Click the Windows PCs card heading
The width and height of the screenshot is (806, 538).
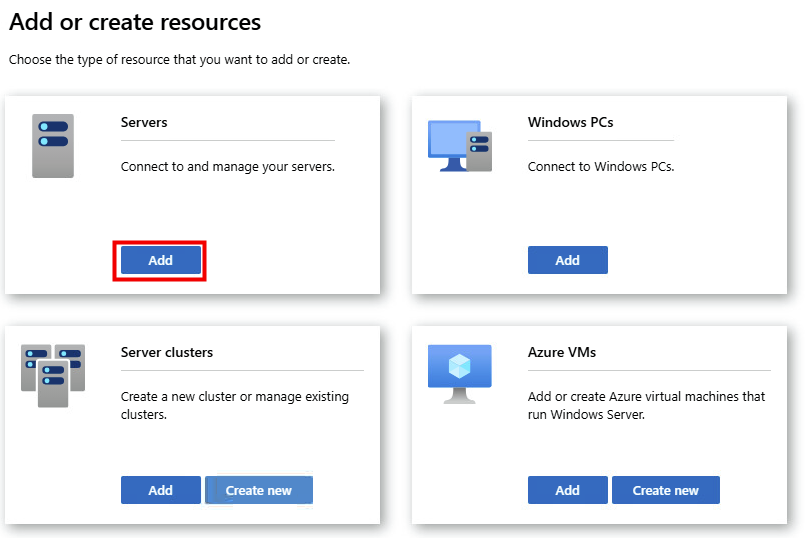tap(570, 123)
